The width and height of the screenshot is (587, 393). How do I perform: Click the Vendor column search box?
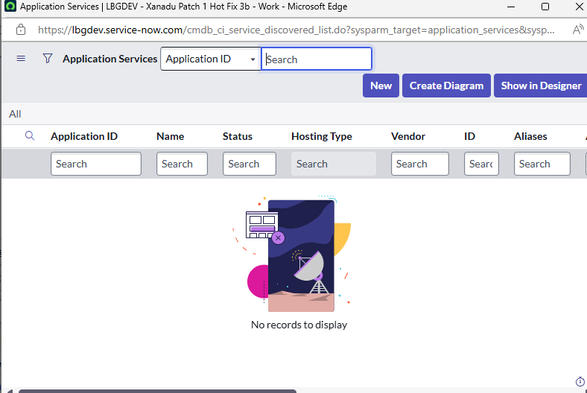point(420,164)
